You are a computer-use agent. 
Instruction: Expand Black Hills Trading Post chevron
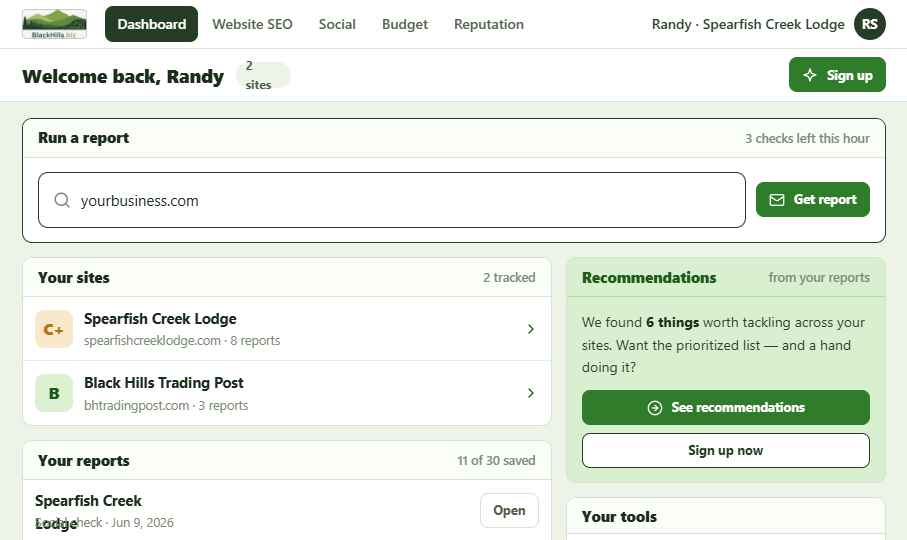pos(530,393)
